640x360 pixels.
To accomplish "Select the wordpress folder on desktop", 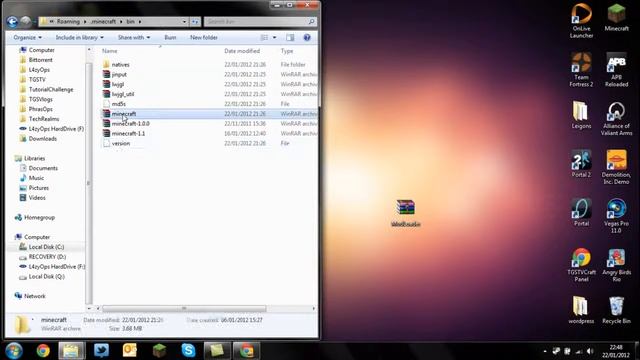I will pyautogui.click(x=581, y=310).
